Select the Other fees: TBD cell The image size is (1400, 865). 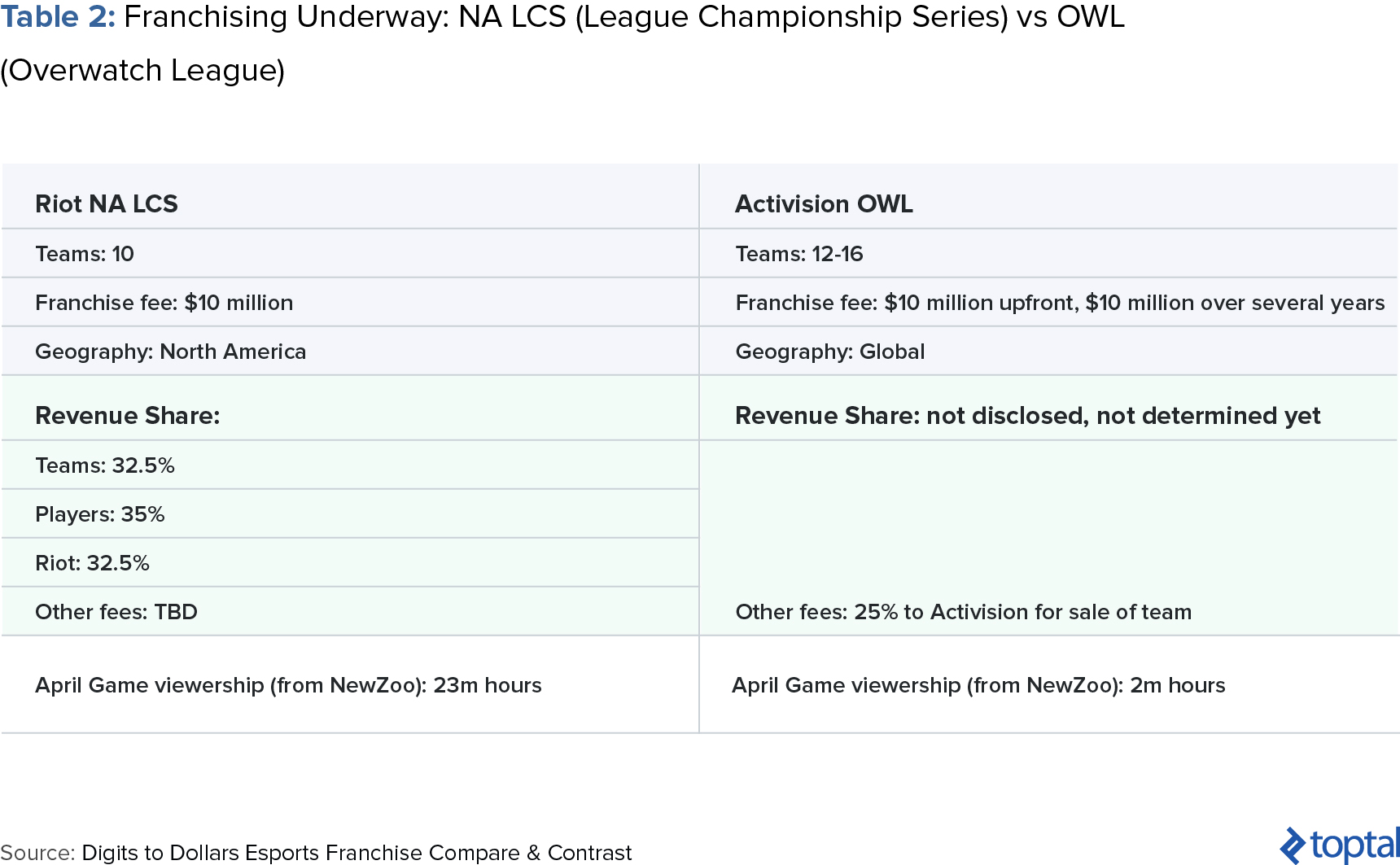coord(350,611)
